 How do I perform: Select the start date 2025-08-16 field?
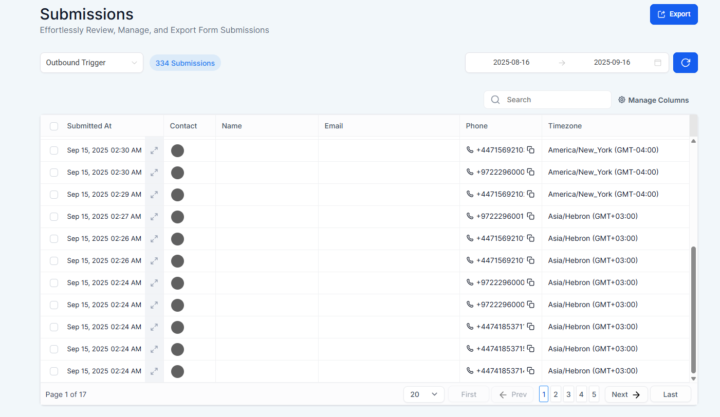(x=511, y=62)
